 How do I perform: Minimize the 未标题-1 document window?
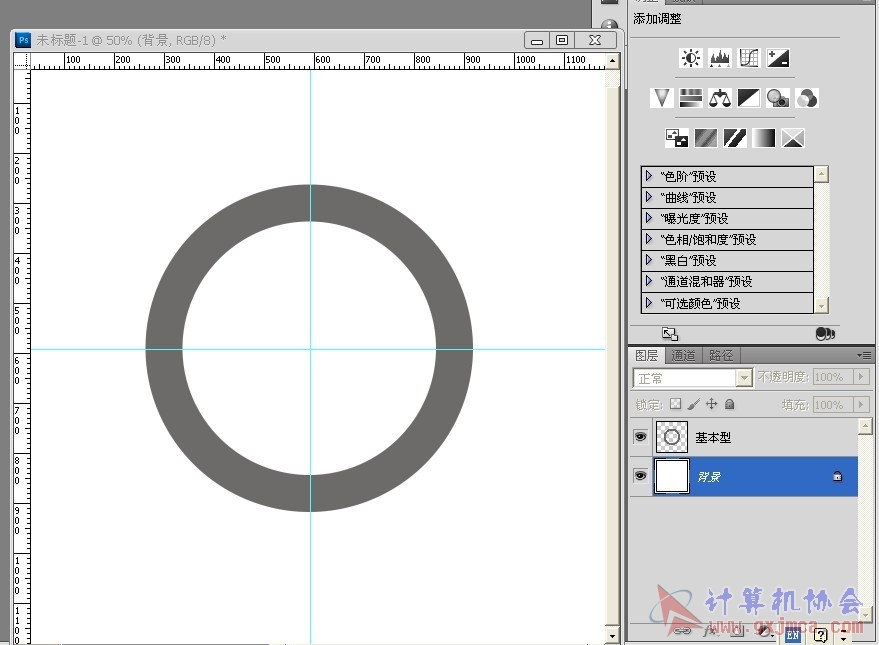click(537, 40)
